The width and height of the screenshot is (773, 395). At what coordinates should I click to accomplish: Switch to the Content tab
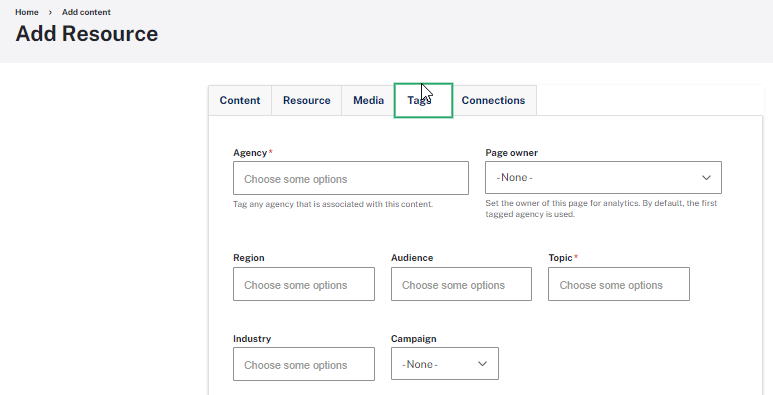(x=240, y=101)
